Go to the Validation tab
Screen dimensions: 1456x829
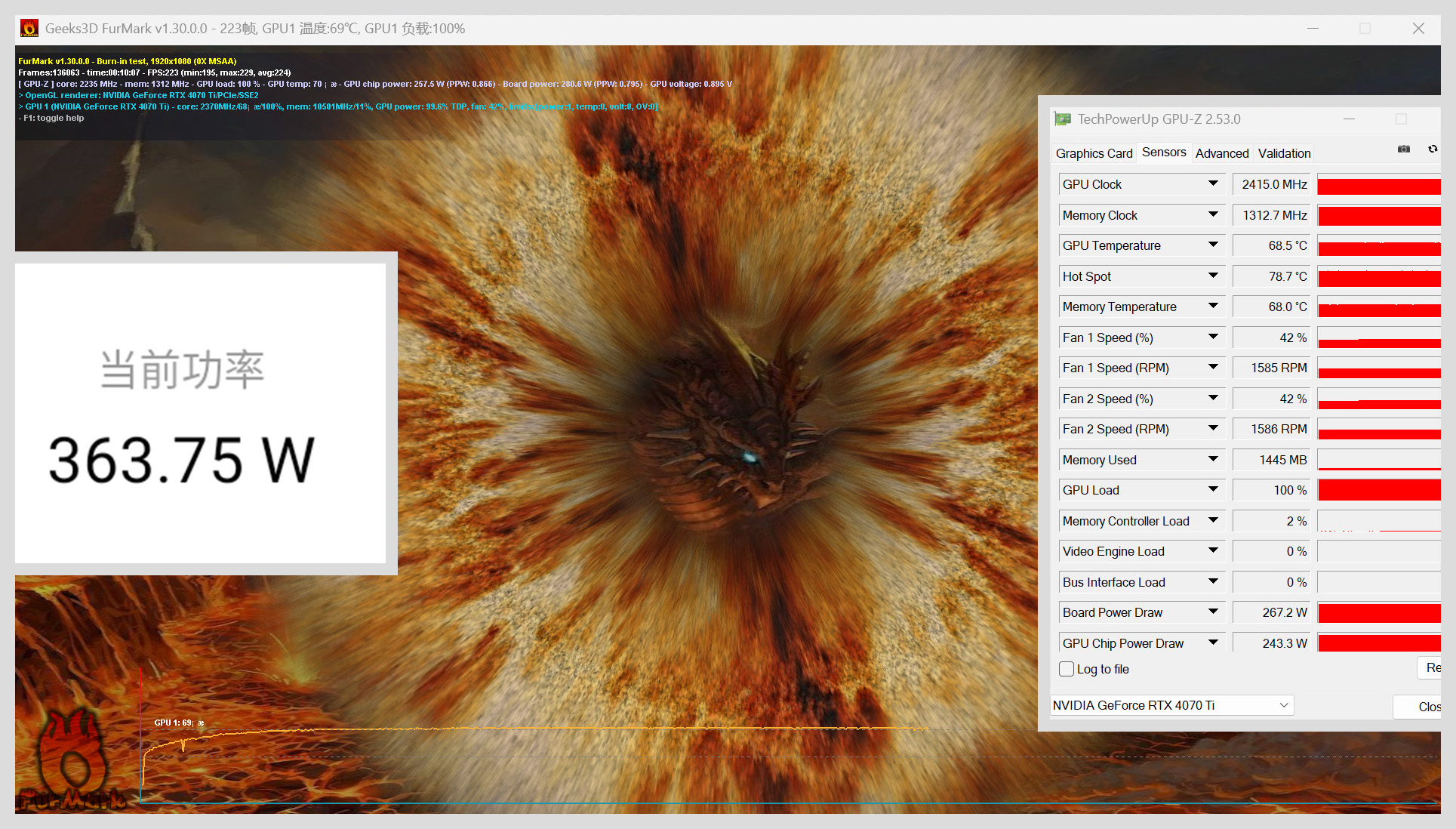click(1284, 153)
